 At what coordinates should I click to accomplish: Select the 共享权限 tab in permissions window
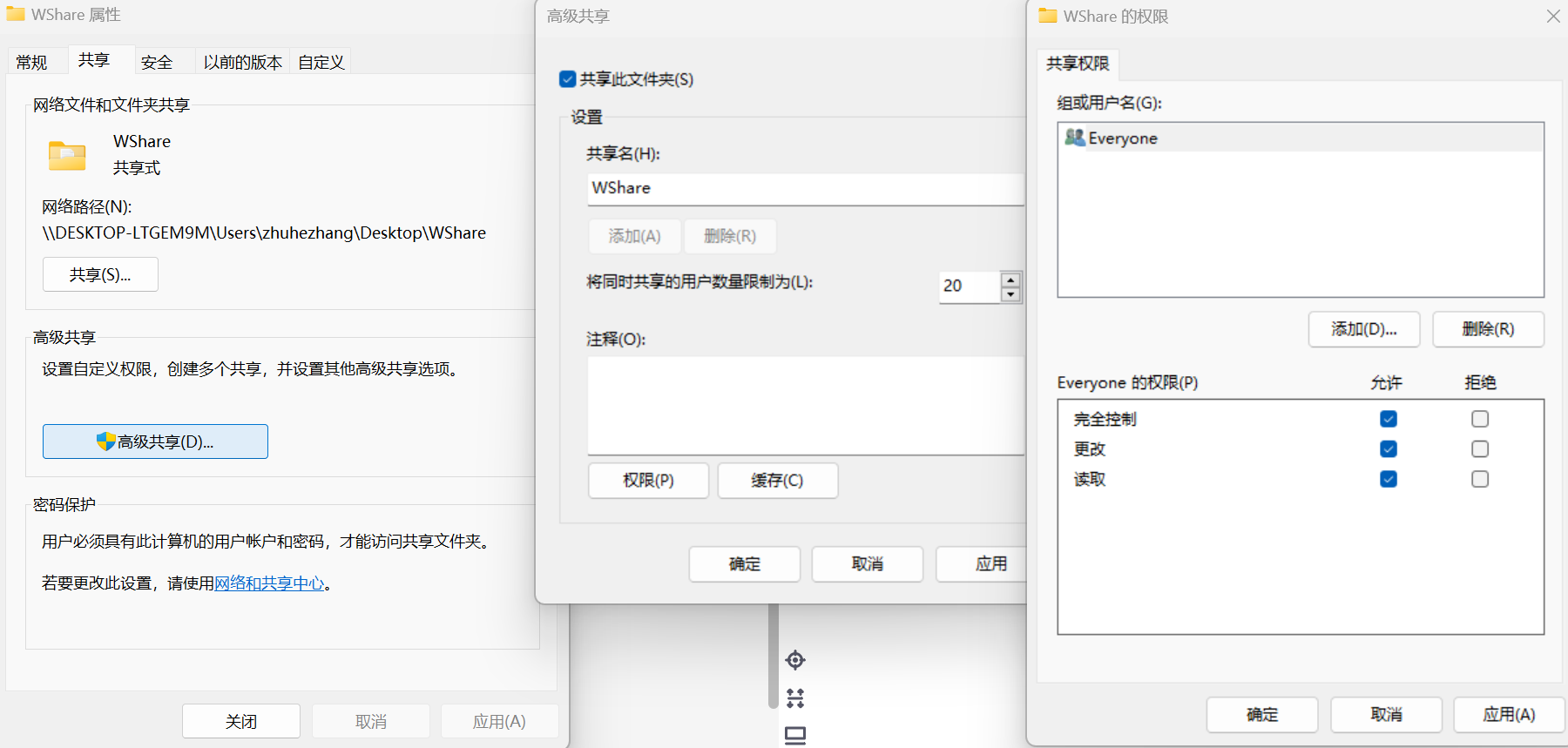coord(1078,64)
